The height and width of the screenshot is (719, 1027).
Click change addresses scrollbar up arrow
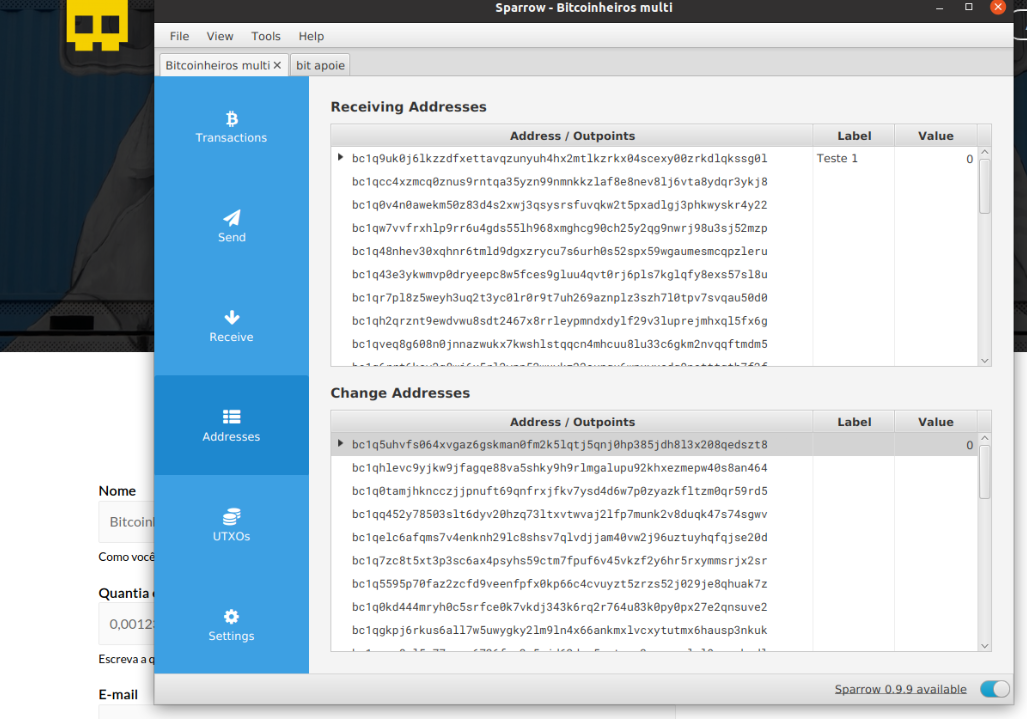(984, 438)
